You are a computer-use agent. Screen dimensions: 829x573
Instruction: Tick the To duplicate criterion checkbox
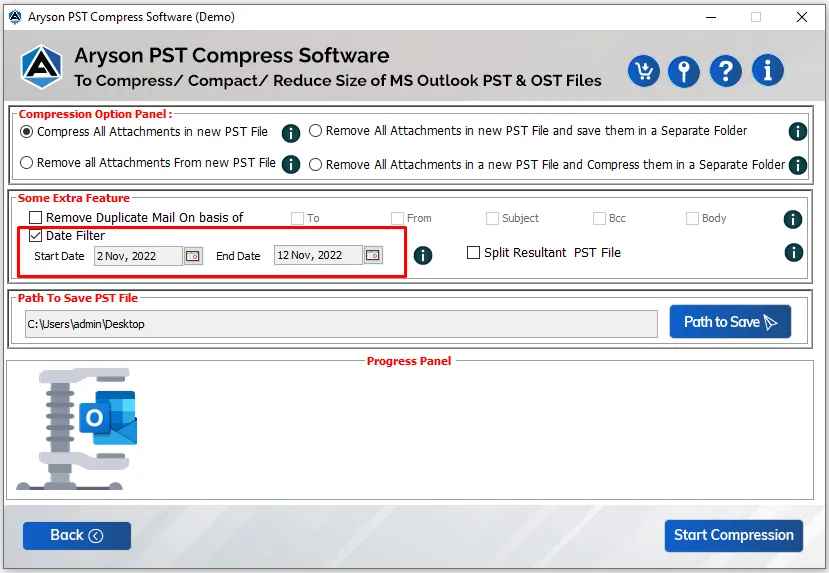click(x=298, y=218)
